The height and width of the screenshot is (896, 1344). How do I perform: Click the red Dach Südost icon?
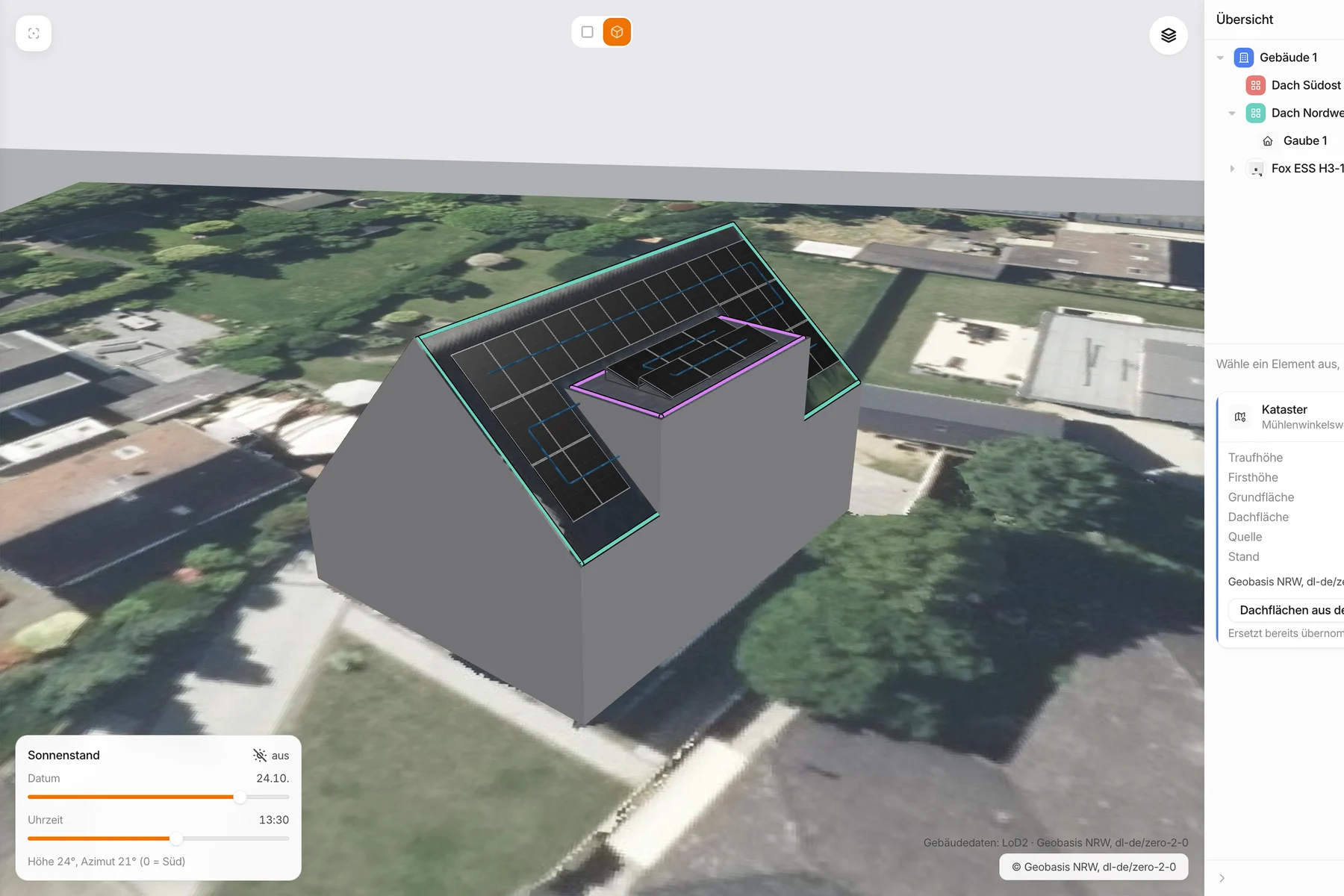click(x=1256, y=85)
